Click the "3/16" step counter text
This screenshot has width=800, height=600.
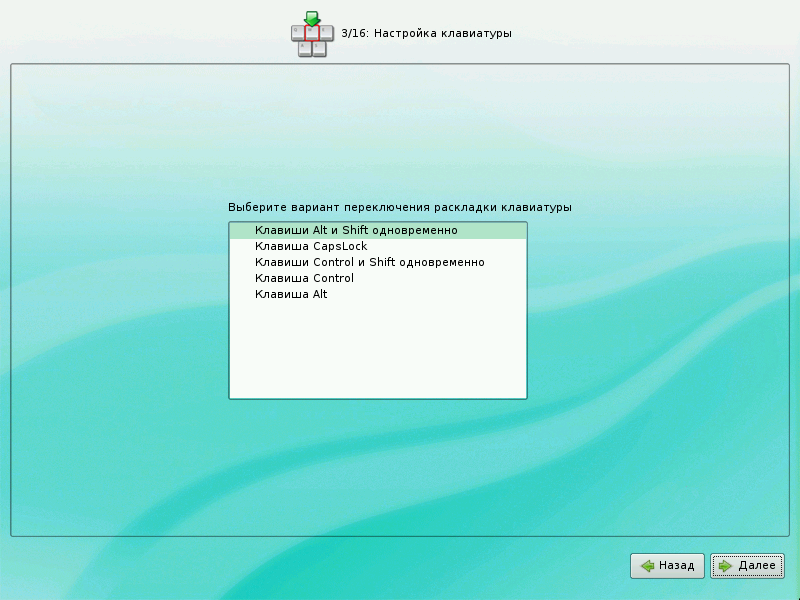pyautogui.click(x=354, y=33)
